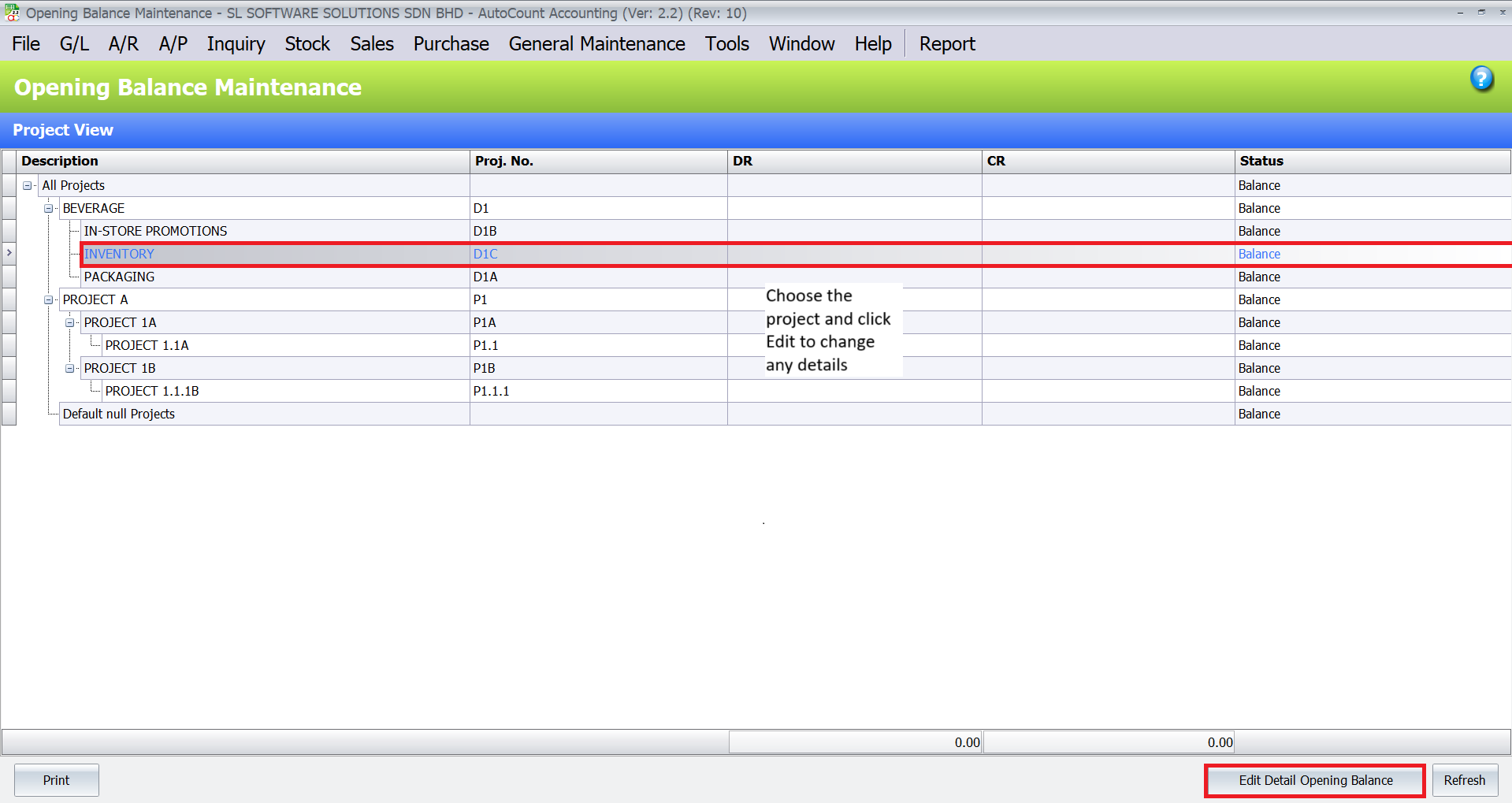1512x803 pixels.
Task: Select the Default null Projects row
Action: pyautogui.click(x=119, y=415)
